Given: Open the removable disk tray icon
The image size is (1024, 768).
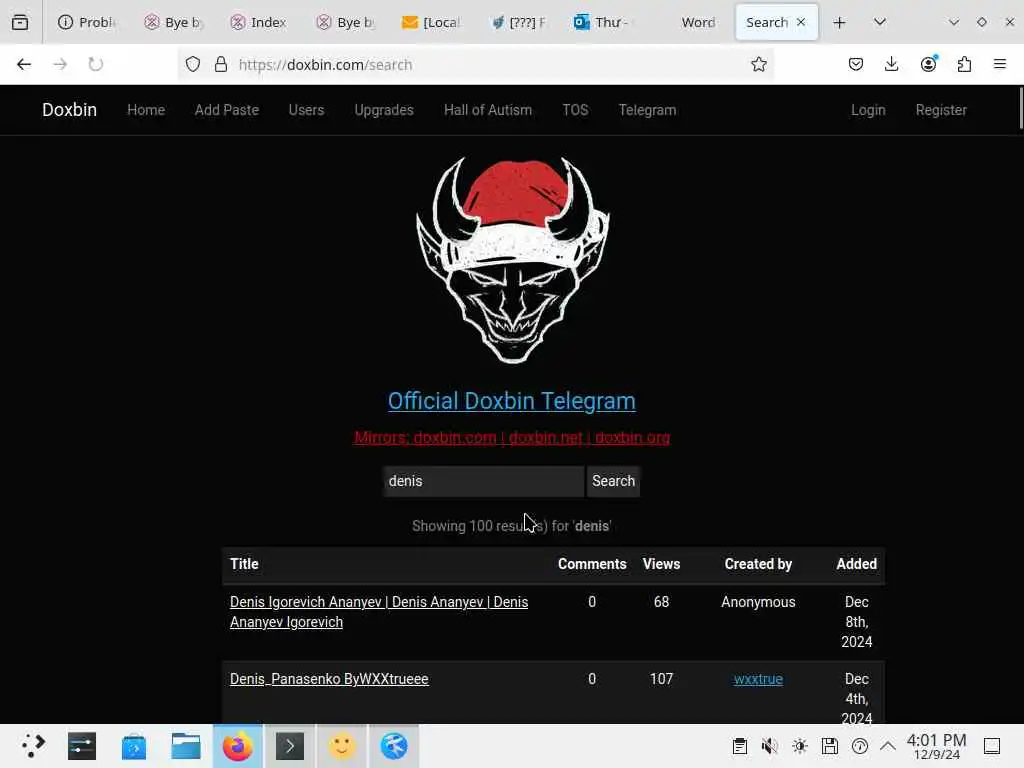Looking at the screenshot, I should pyautogui.click(x=829, y=746).
